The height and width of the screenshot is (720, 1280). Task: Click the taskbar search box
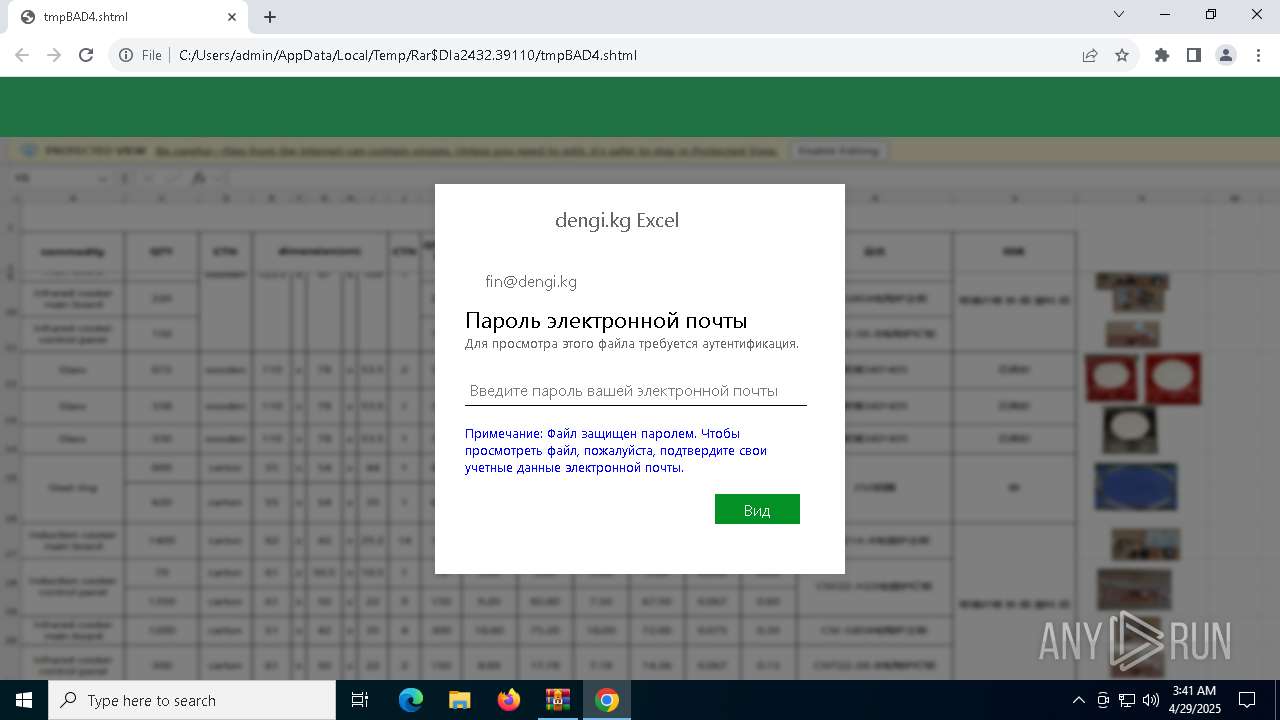pyautogui.click(x=192, y=700)
